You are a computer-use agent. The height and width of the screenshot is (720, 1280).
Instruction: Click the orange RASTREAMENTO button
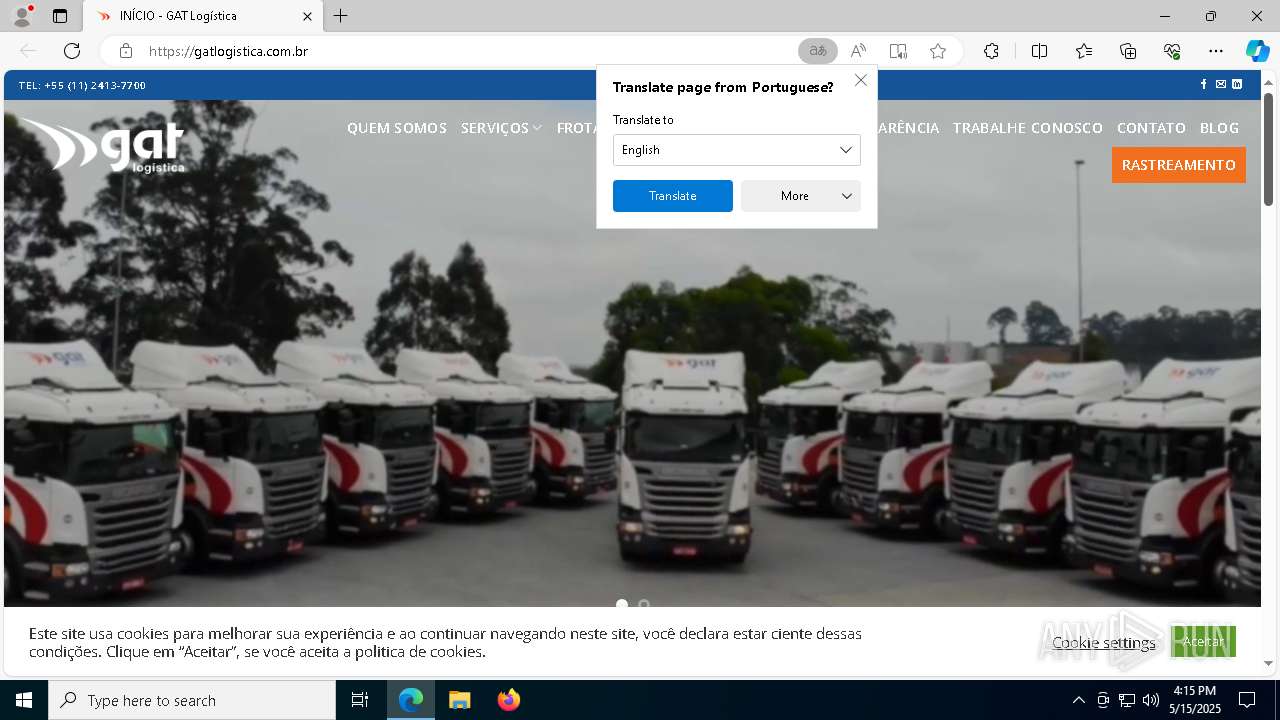[x=1179, y=165]
